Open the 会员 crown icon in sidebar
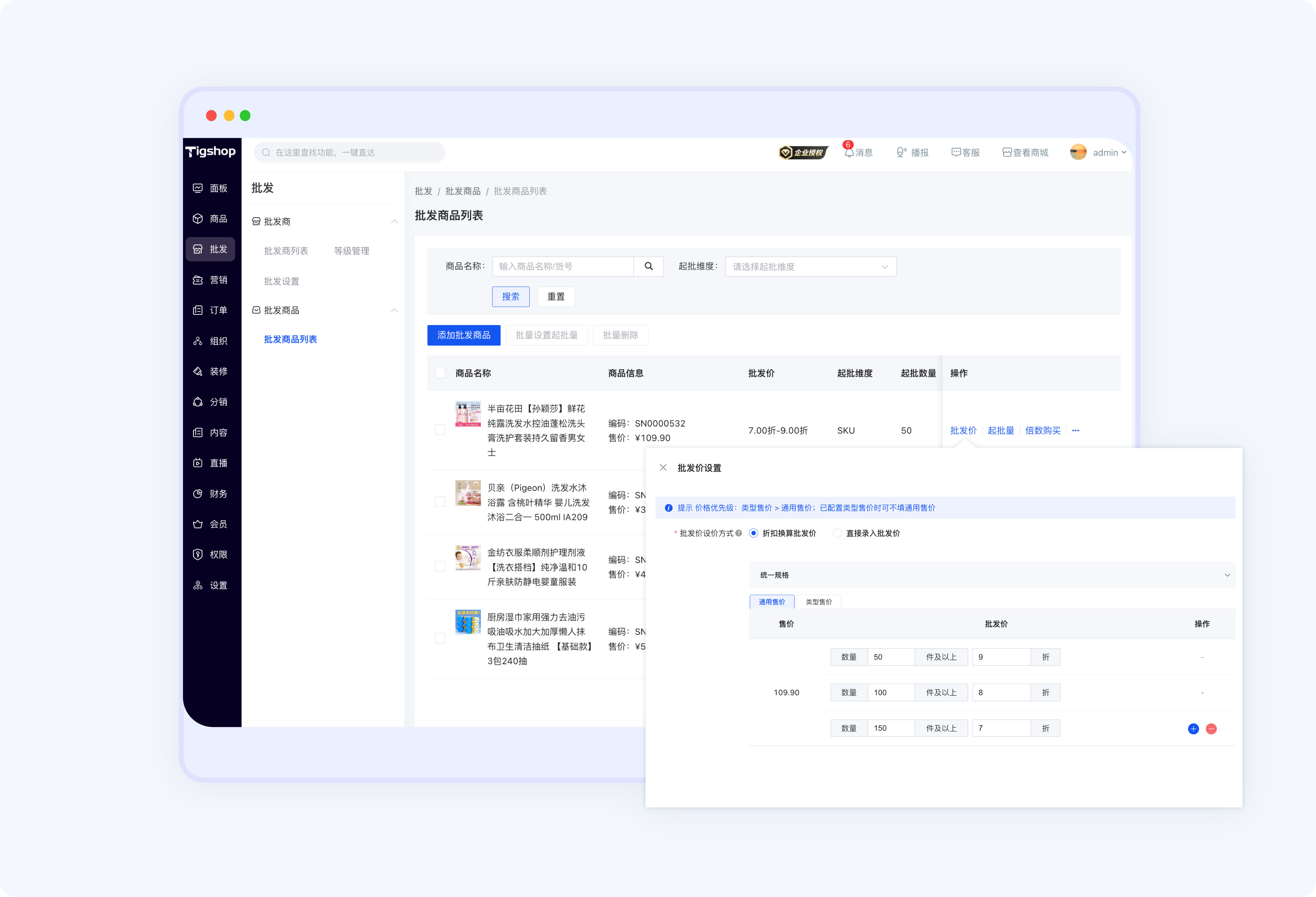The width and height of the screenshot is (1316, 897). tap(198, 525)
